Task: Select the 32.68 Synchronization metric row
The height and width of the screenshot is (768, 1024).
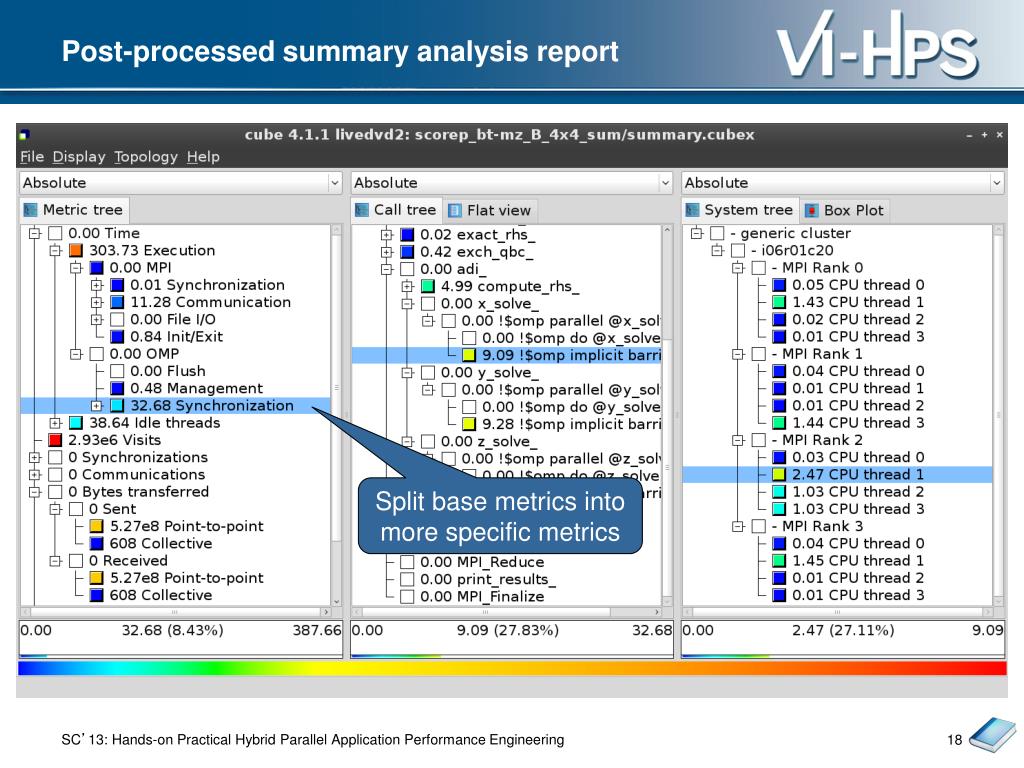Action: pyautogui.click(x=176, y=406)
